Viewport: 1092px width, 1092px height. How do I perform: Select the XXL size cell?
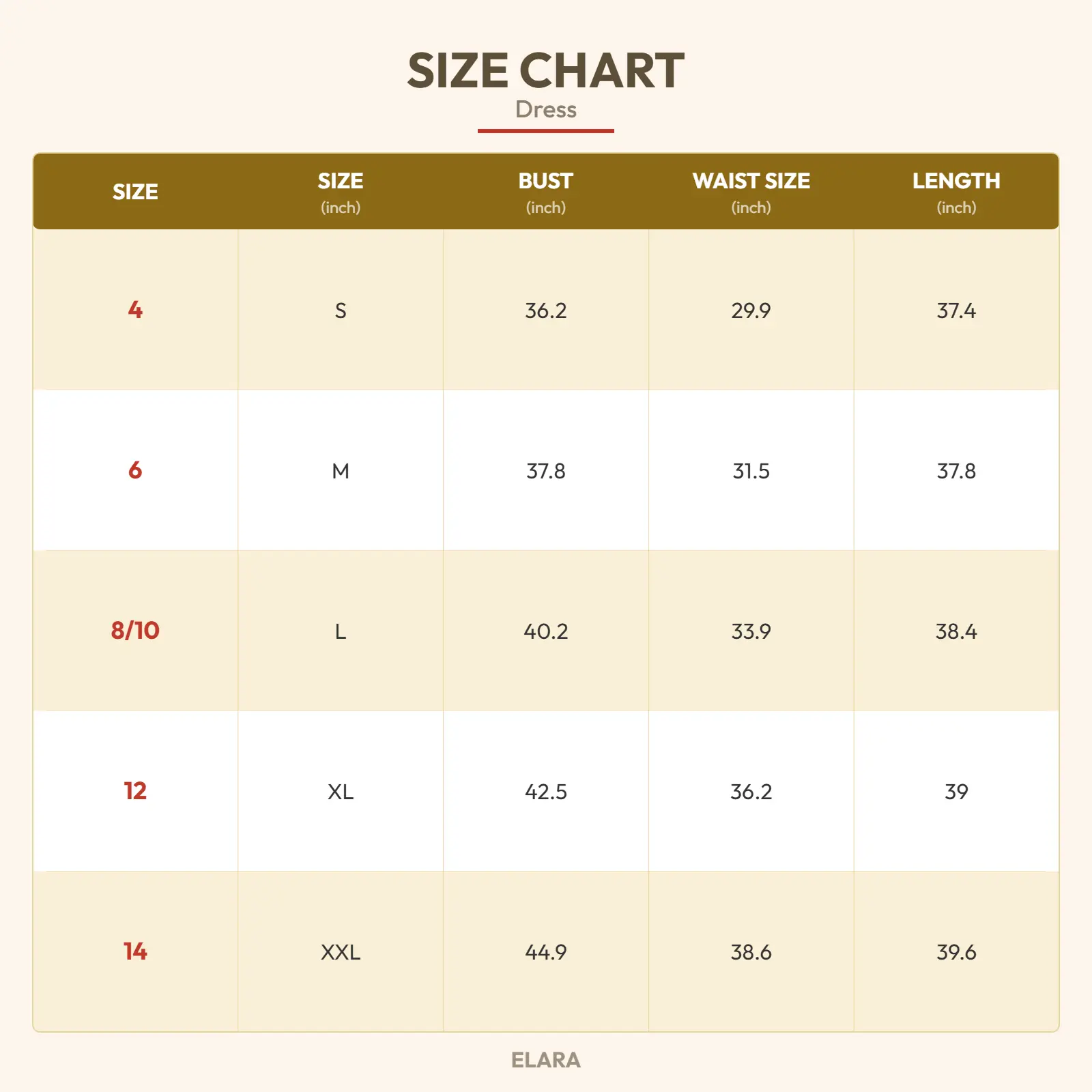(341, 952)
